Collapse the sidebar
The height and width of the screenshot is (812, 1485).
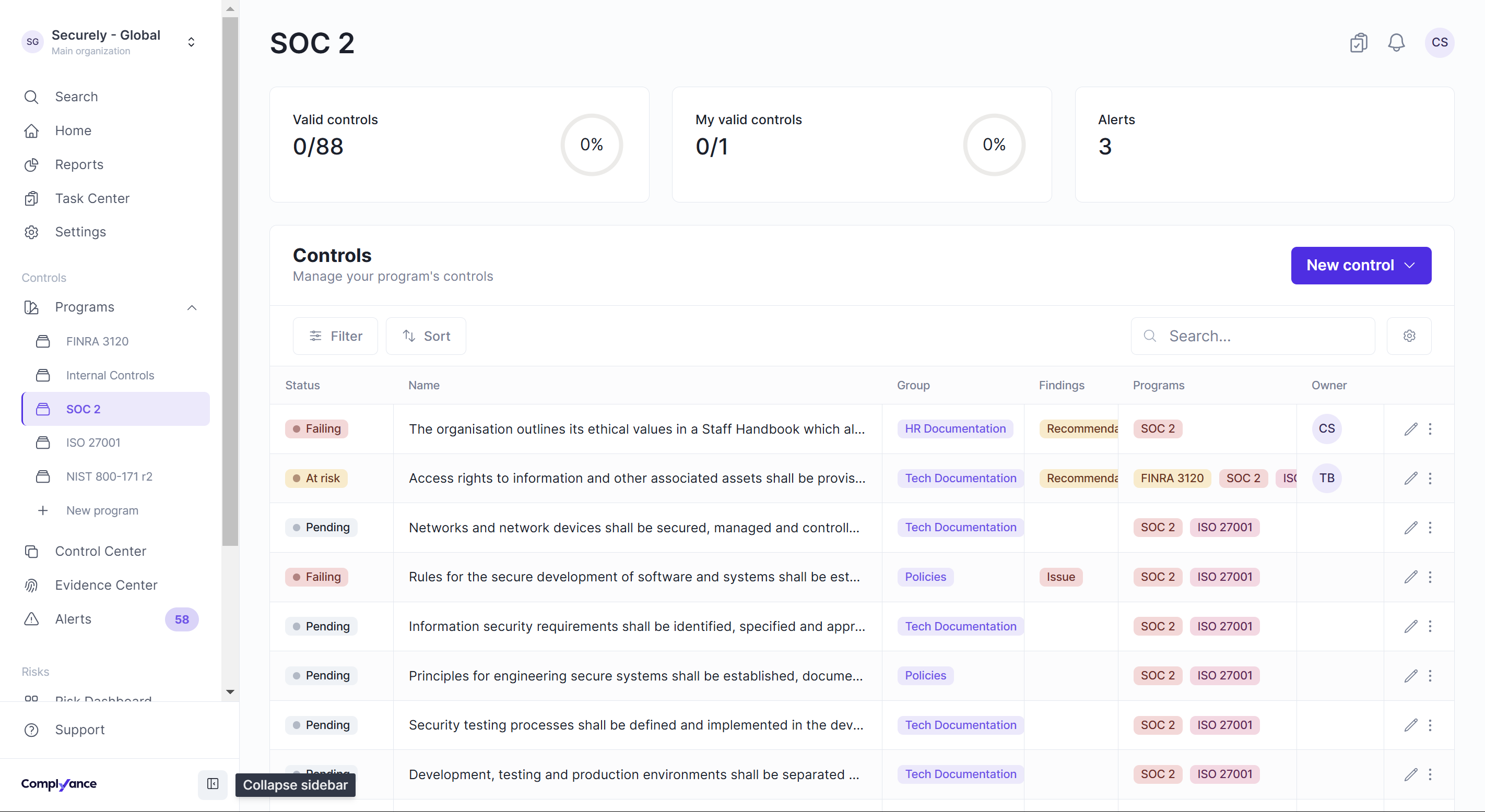point(212,784)
